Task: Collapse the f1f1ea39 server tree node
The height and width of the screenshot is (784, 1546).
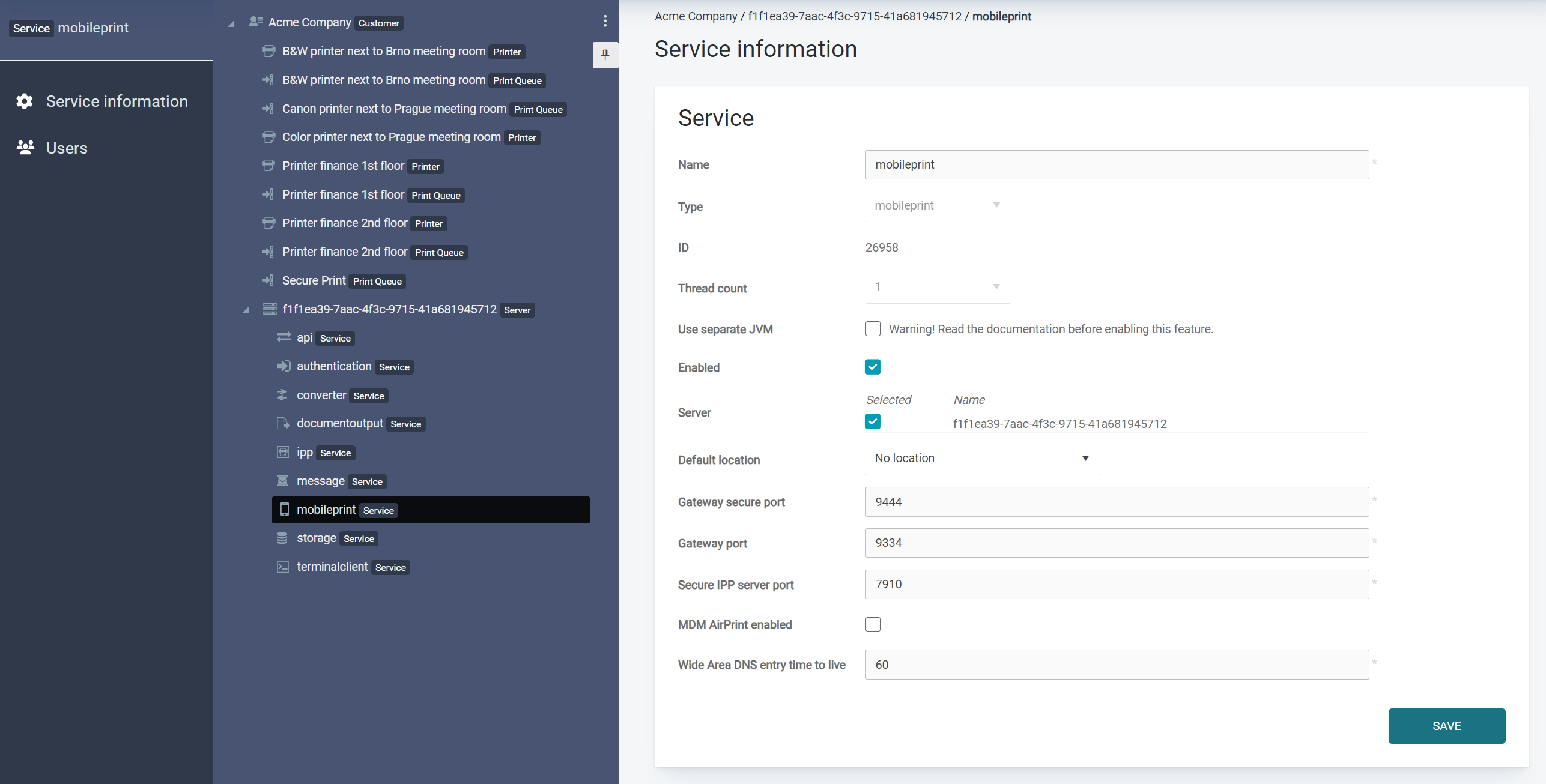Action: pos(246,310)
